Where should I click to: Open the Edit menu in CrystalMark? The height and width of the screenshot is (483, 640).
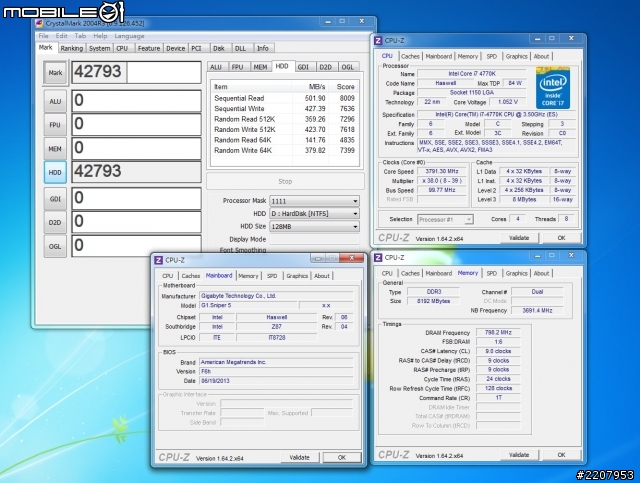point(61,36)
